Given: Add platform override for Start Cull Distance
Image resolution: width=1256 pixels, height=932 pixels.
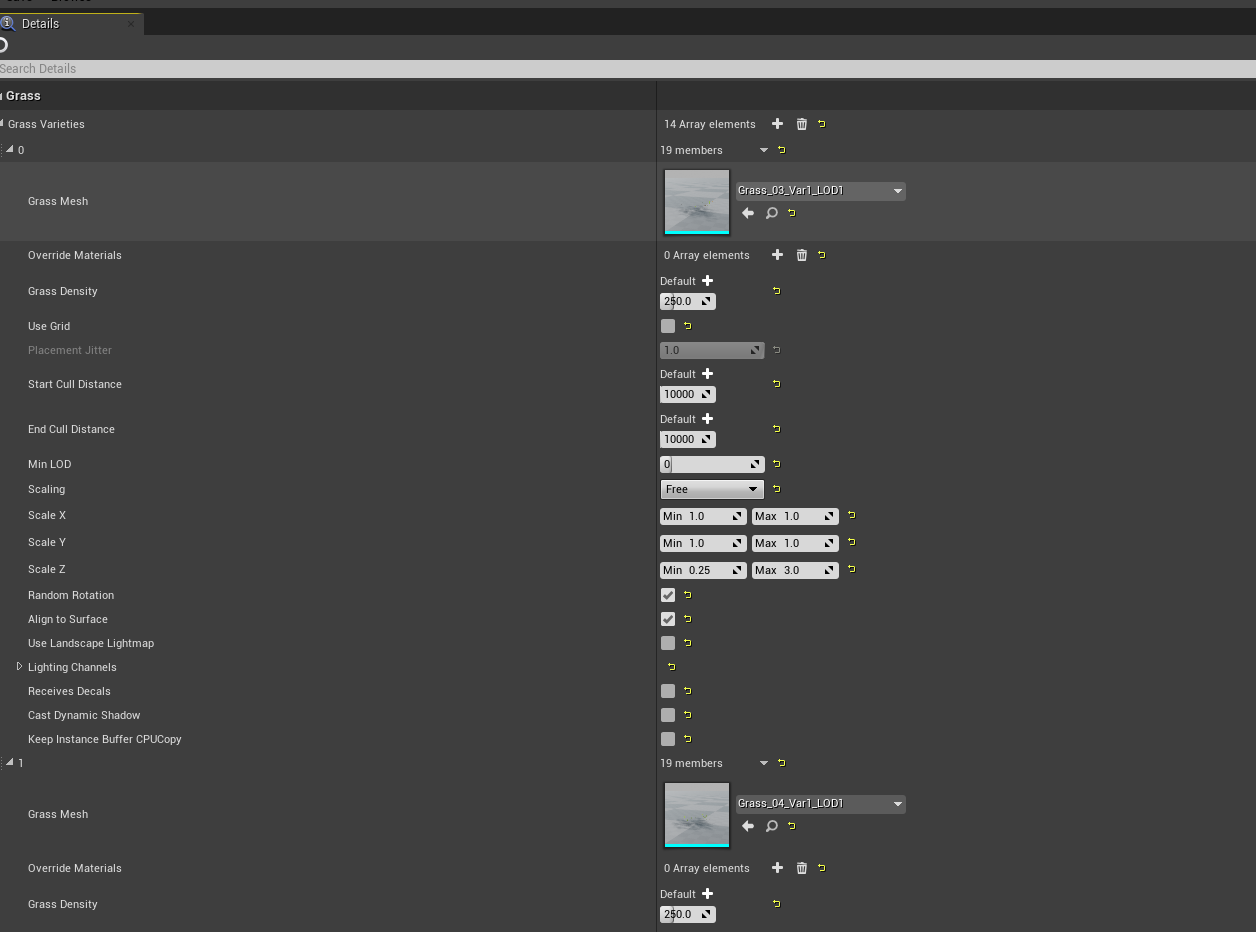Looking at the screenshot, I should [x=708, y=374].
